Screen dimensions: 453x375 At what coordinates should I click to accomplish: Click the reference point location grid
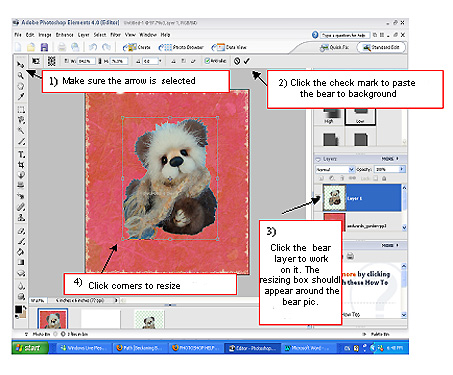coord(51,61)
